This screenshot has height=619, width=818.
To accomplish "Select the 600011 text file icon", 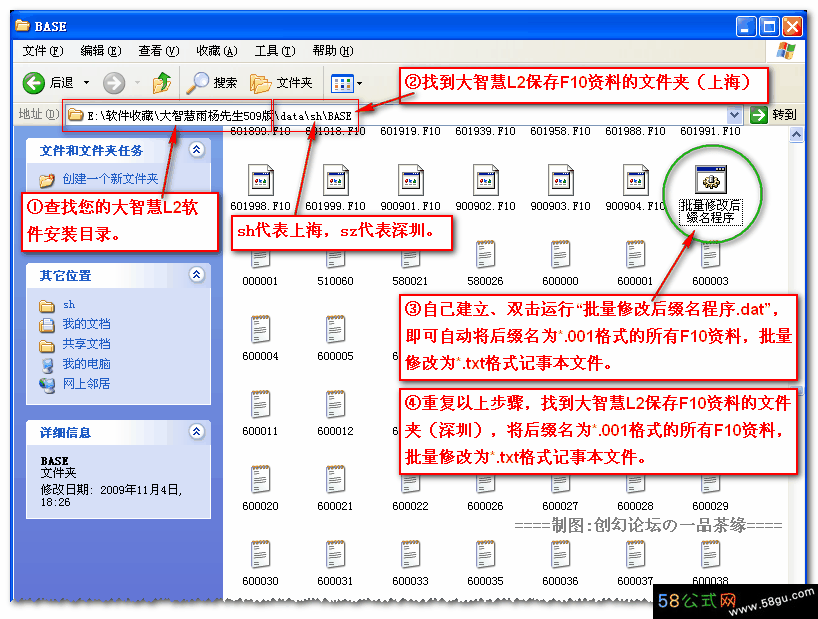I will [260, 405].
